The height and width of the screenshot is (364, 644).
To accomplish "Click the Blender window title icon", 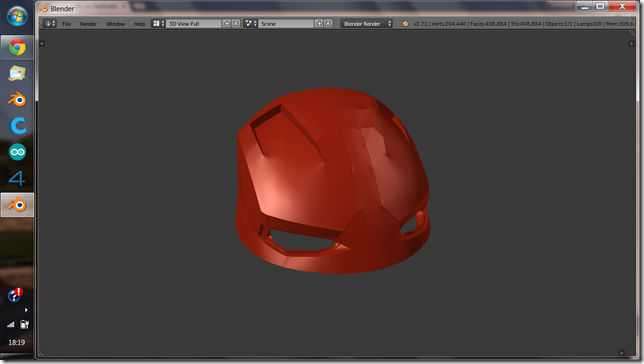I will tap(44, 8).
